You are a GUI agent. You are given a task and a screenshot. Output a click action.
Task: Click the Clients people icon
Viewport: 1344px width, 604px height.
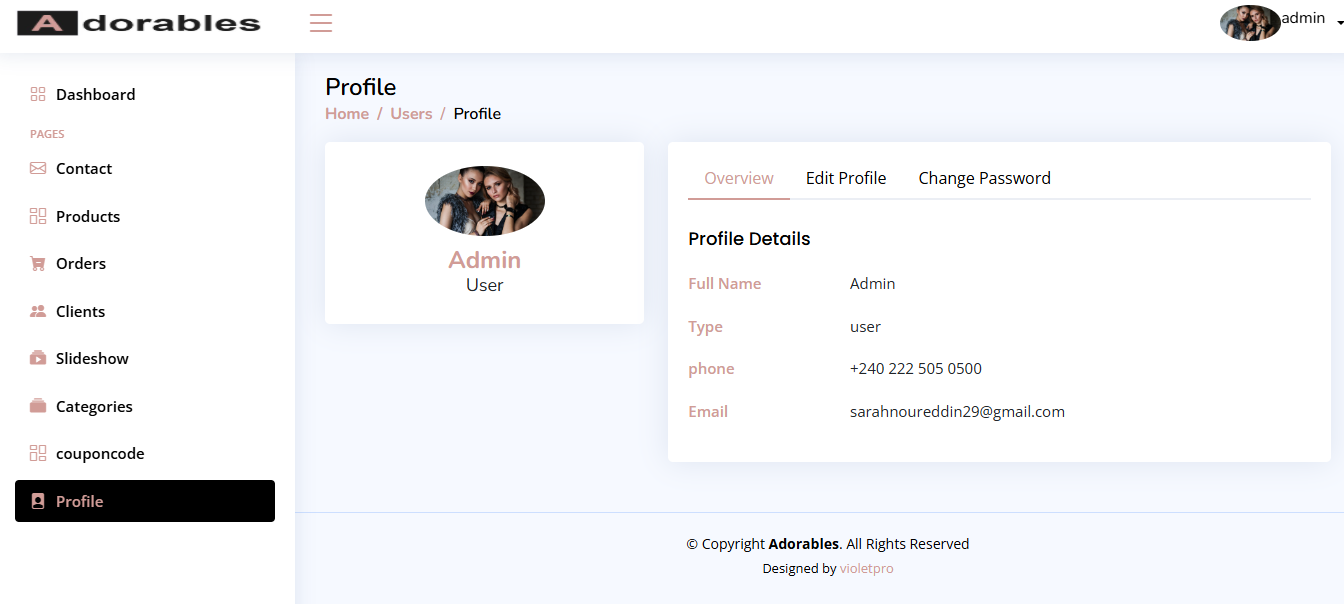click(38, 311)
